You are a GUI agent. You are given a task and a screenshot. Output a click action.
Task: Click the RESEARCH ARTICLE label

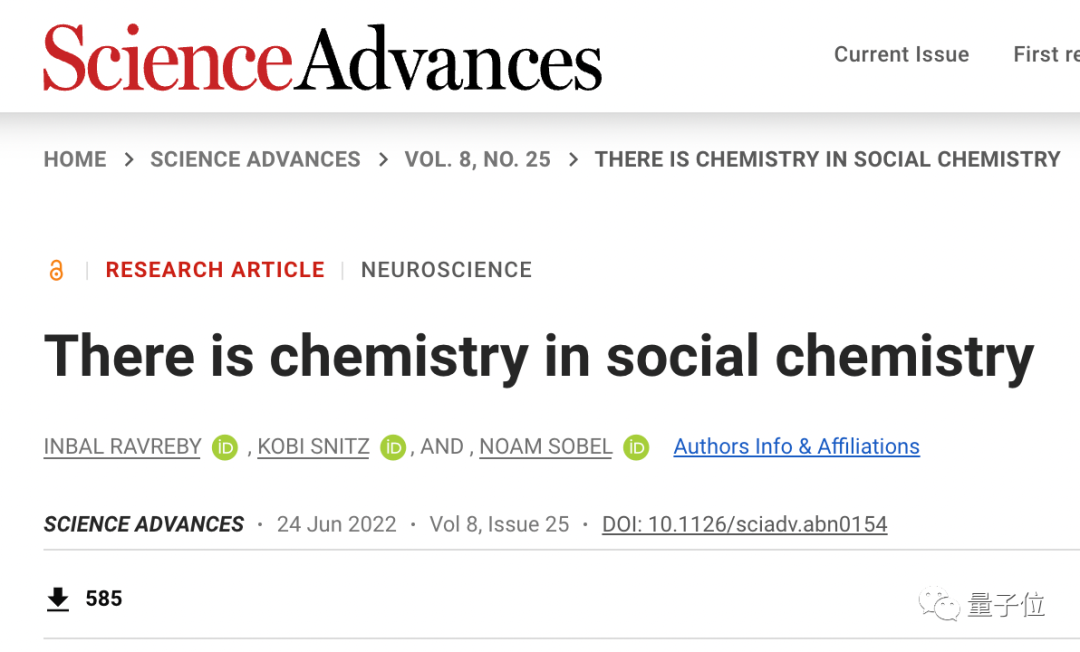215,270
